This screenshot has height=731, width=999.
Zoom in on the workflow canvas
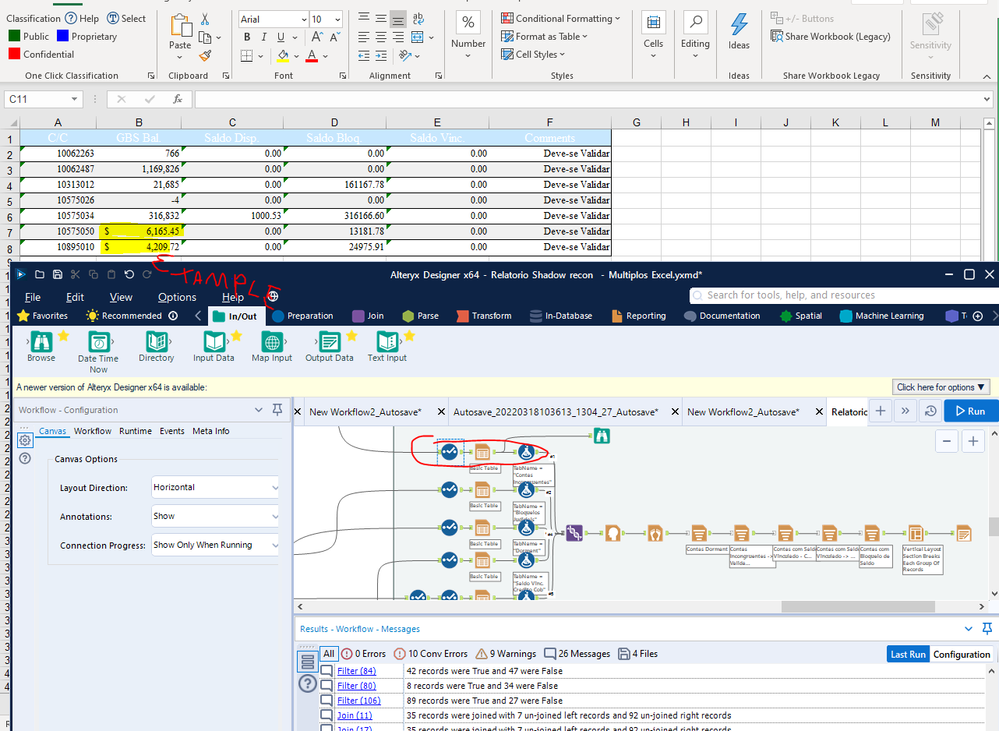pos(973,441)
